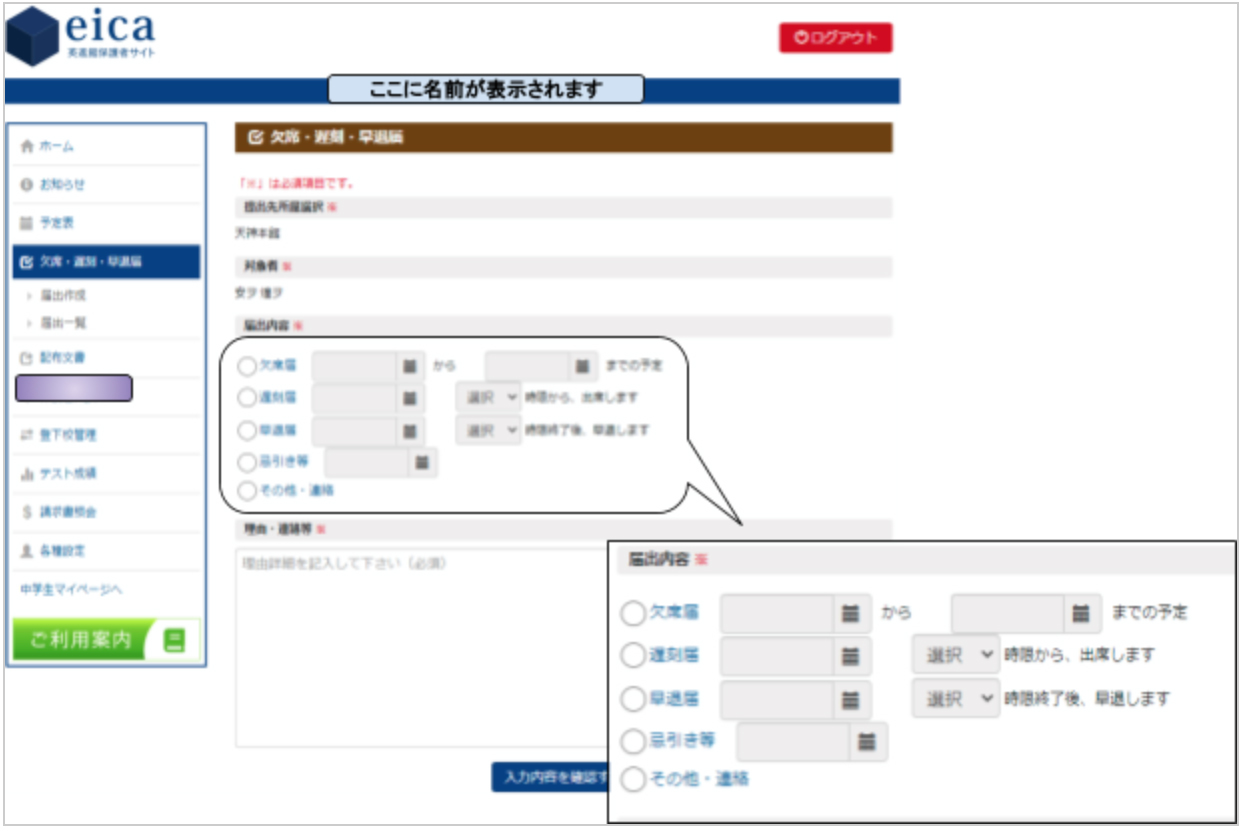Click 早退届 date field in enlarged inset

pyautogui.click(x=777, y=698)
